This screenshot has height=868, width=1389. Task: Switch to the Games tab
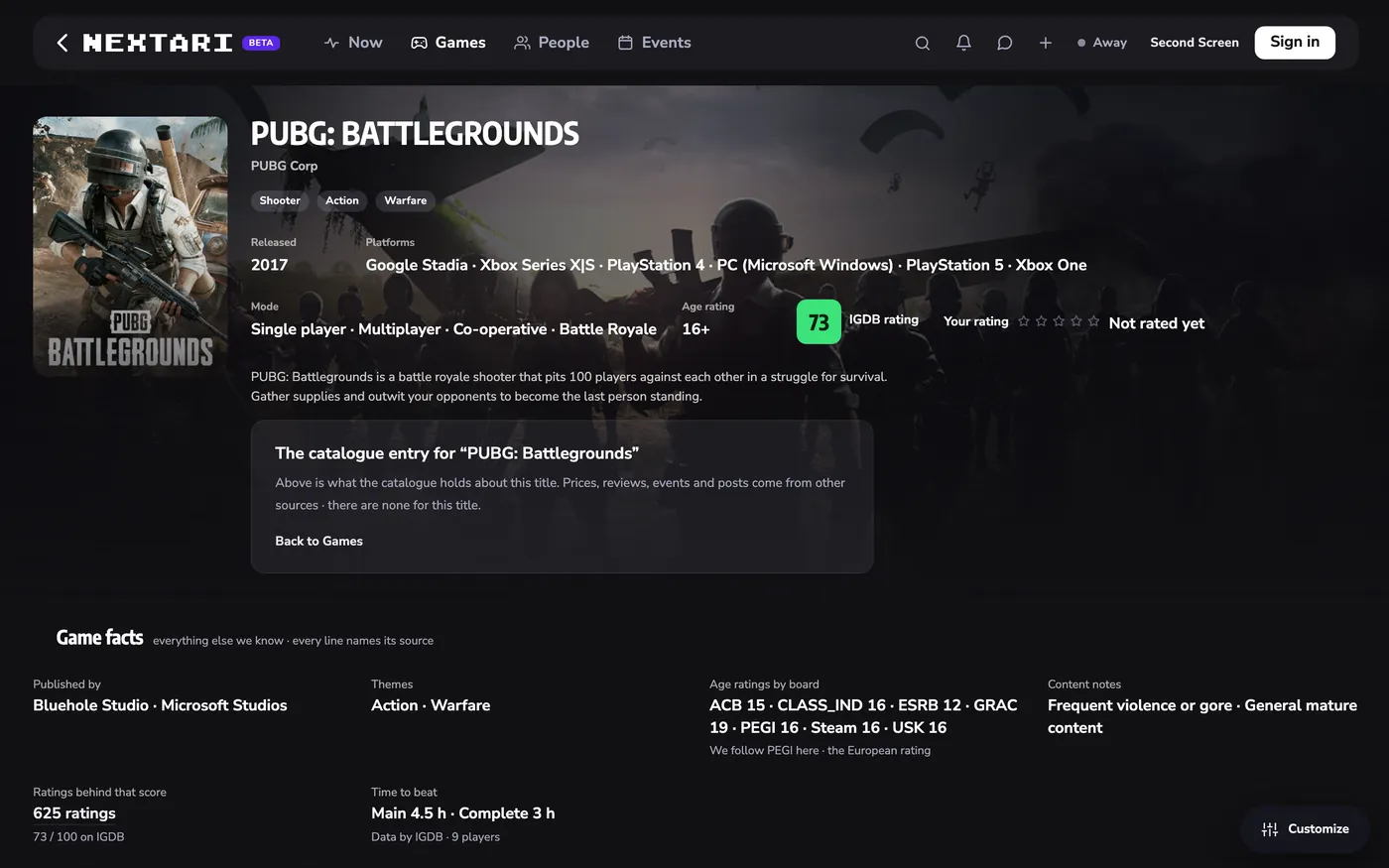[x=448, y=43]
